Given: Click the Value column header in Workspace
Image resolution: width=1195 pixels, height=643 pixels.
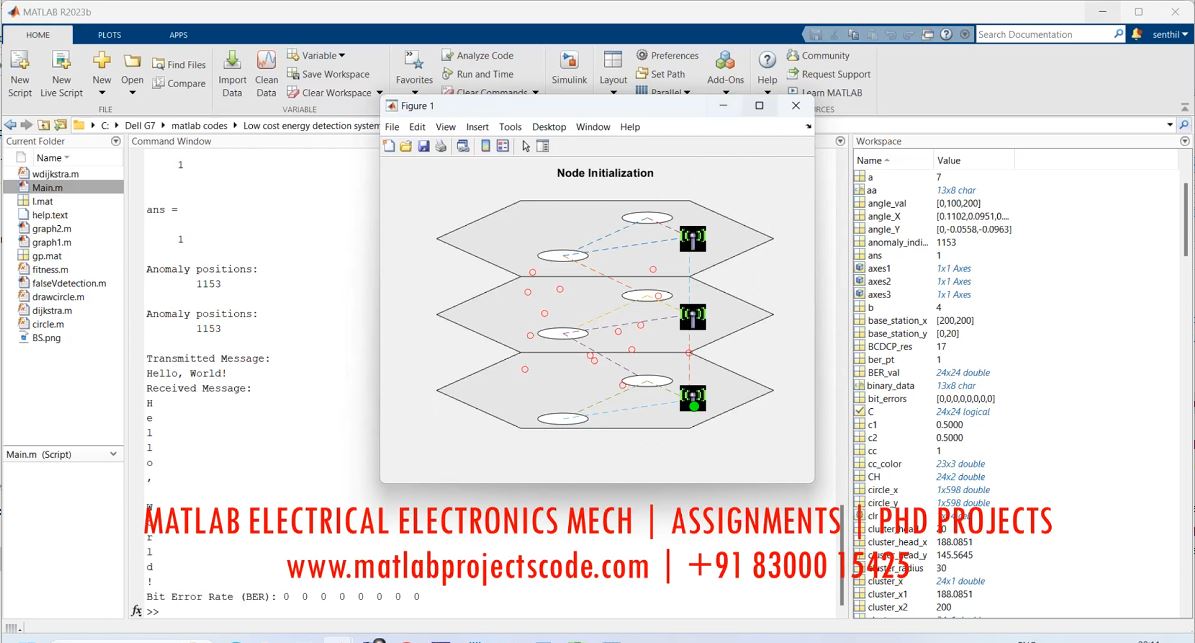Looking at the screenshot, I should tap(974, 160).
